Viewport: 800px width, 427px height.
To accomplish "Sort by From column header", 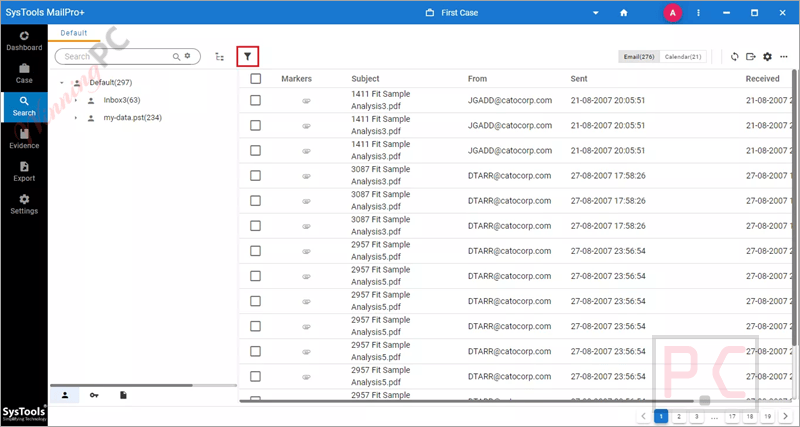I will click(x=477, y=79).
